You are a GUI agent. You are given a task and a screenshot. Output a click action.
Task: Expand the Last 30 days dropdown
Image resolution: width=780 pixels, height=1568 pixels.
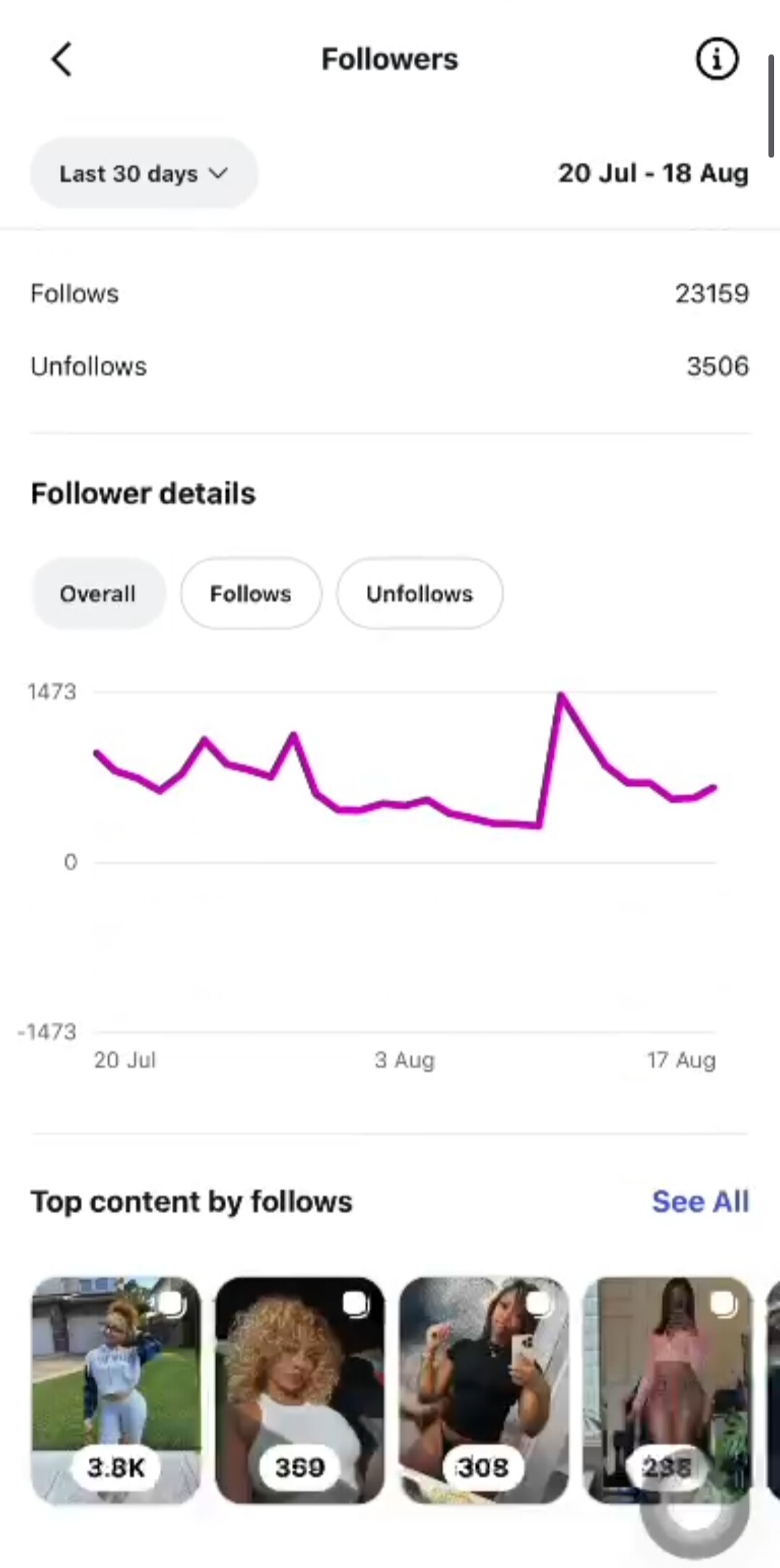(144, 173)
